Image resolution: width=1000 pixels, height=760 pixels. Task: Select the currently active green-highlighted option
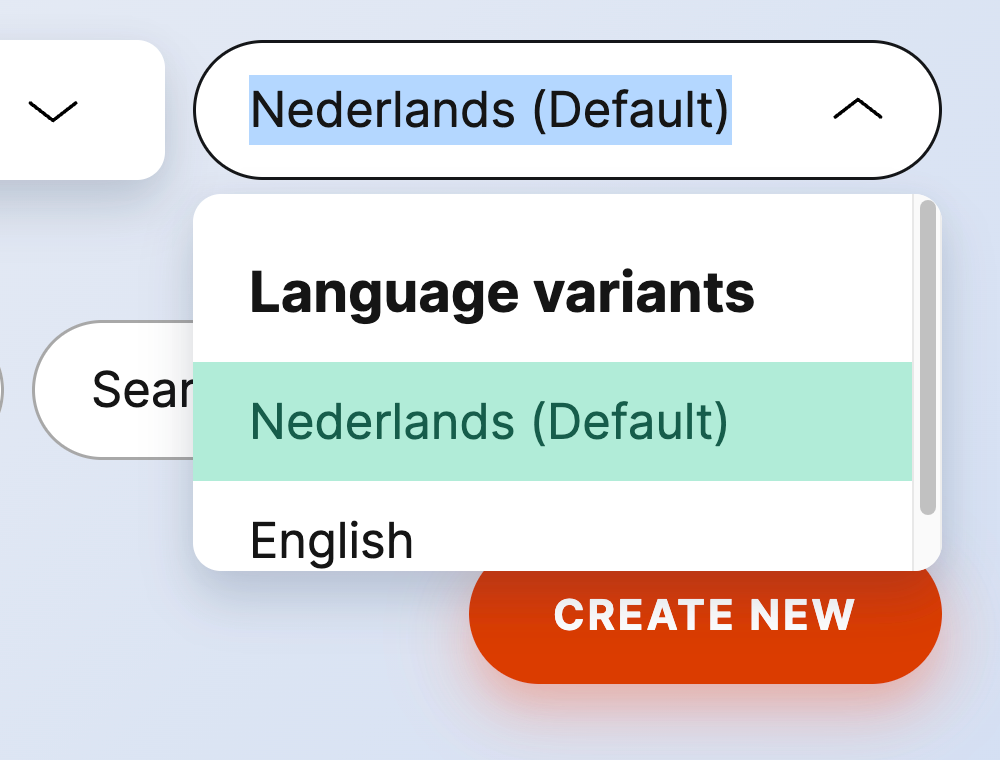[x=487, y=421]
